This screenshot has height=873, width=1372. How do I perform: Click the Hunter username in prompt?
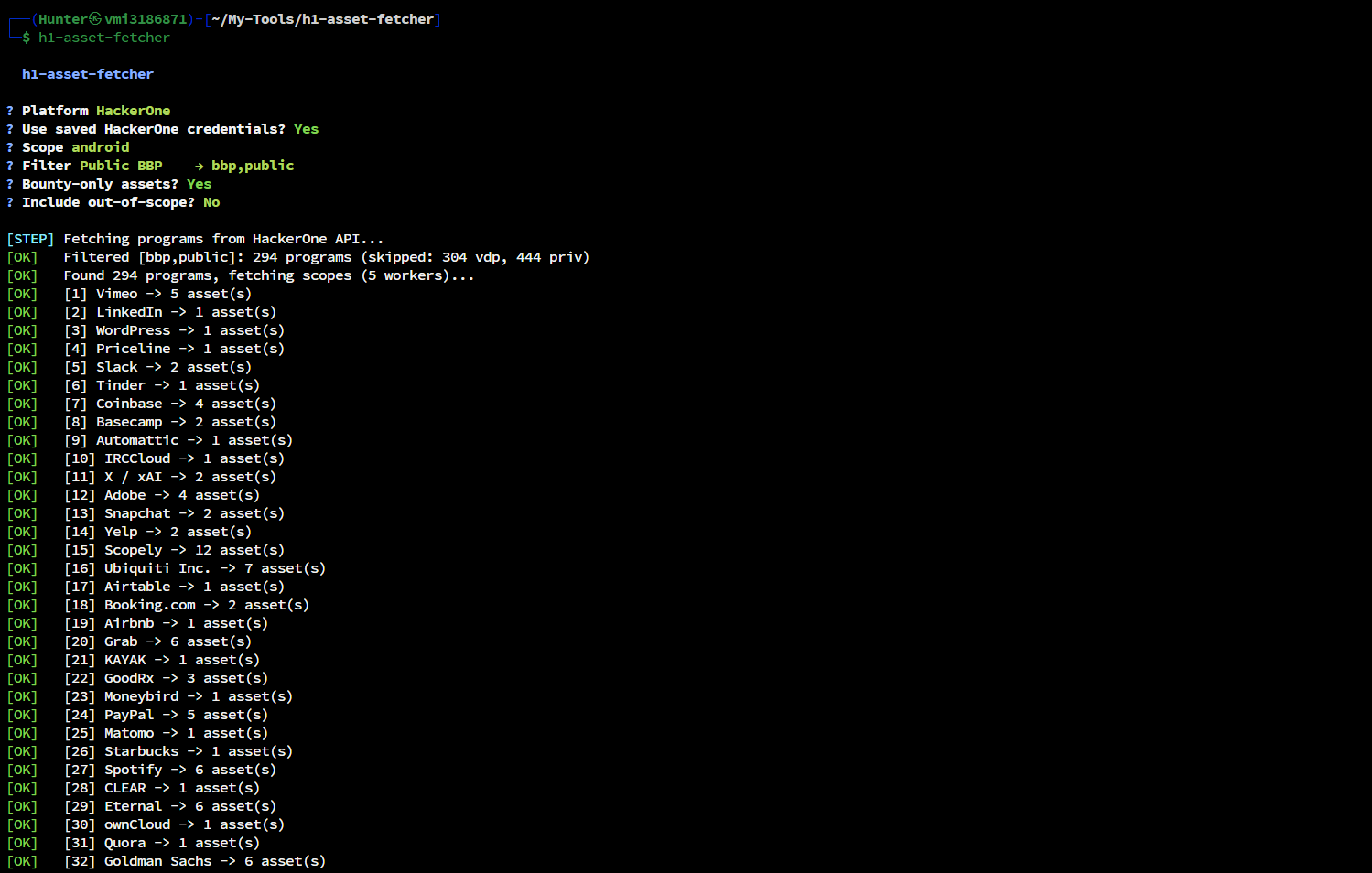click(62, 19)
